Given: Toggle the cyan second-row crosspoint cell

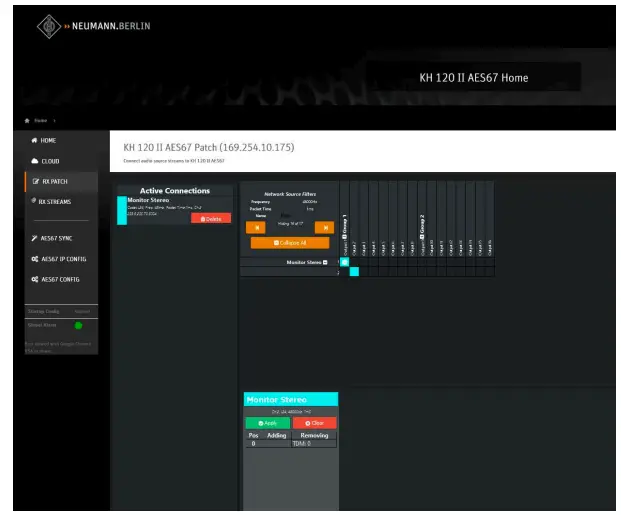Looking at the screenshot, I should [x=354, y=271].
